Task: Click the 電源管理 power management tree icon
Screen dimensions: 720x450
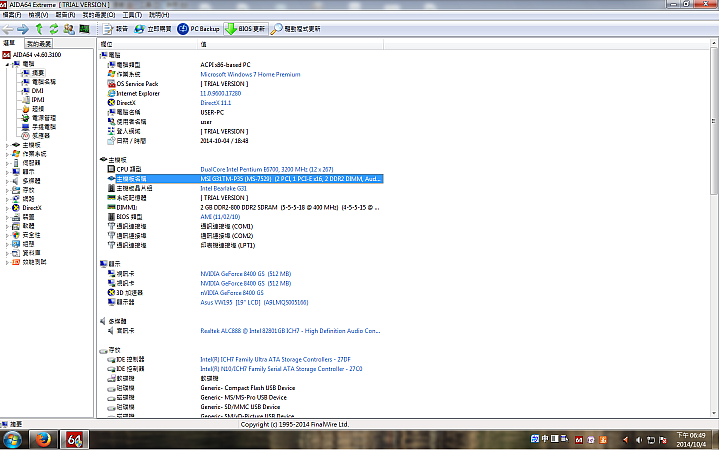Action: 26,118
